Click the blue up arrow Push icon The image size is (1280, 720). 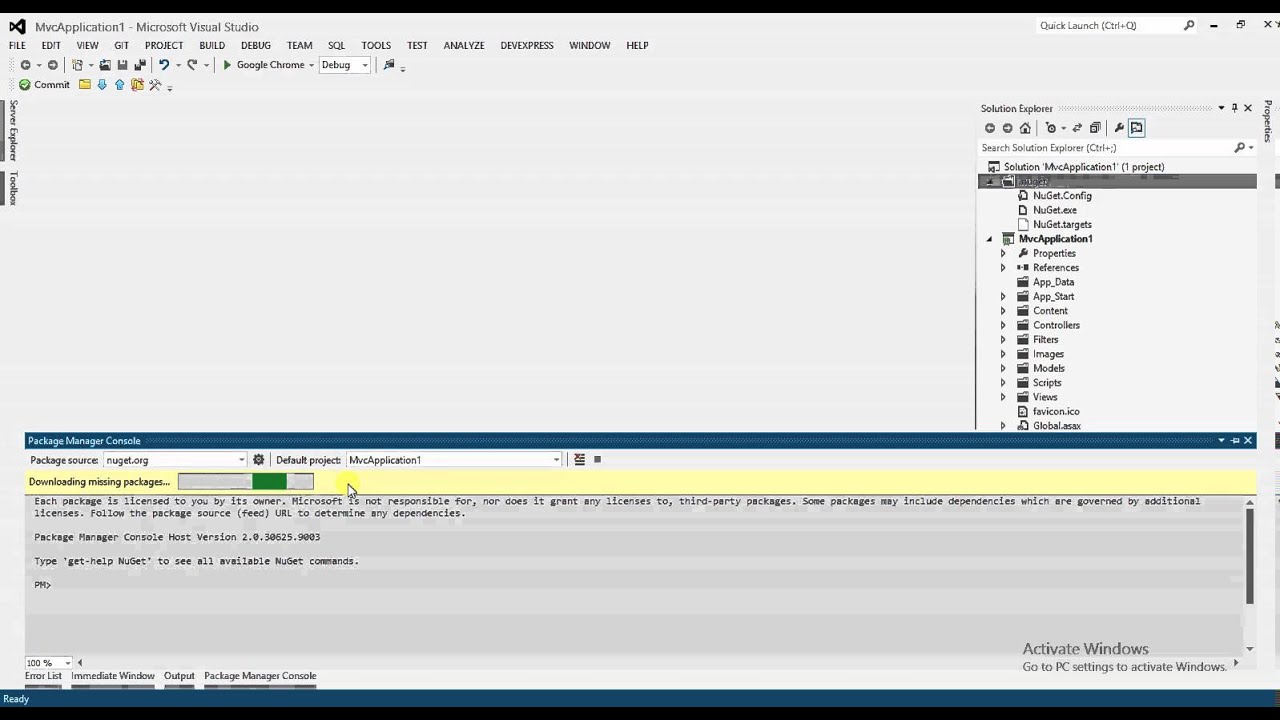[119, 85]
